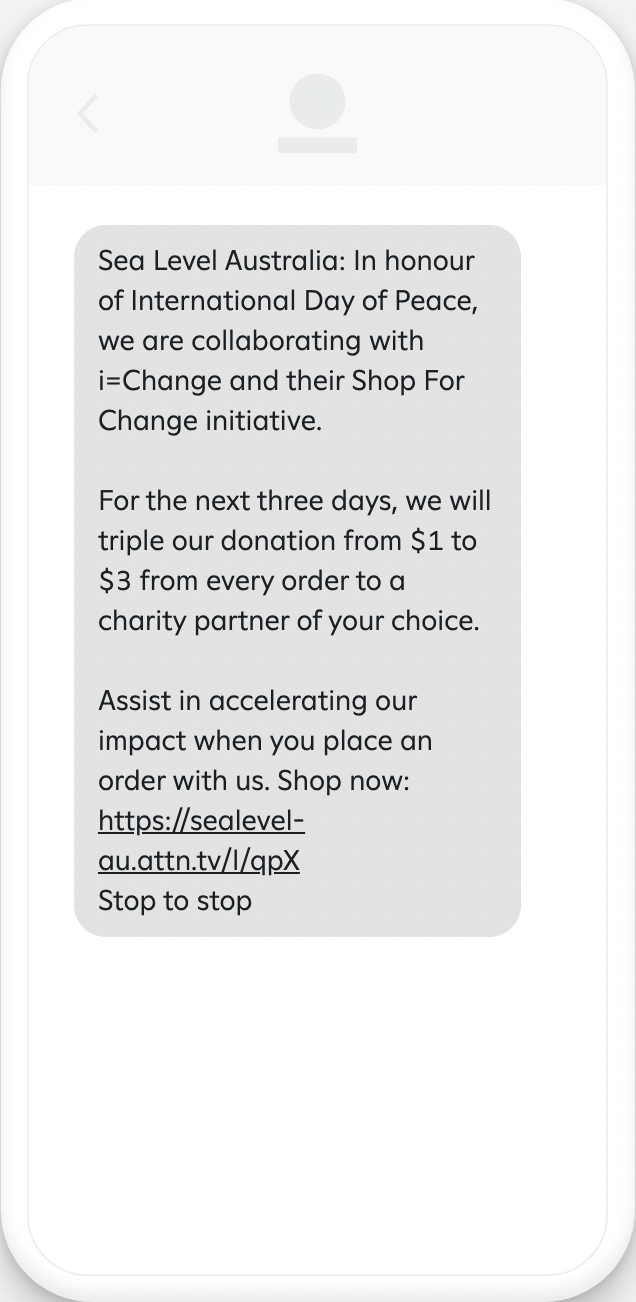Viewport: 636px width, 1302px height.
Task: Tap 'we are collaborating with' message line
Action: (x=261, y=341)
